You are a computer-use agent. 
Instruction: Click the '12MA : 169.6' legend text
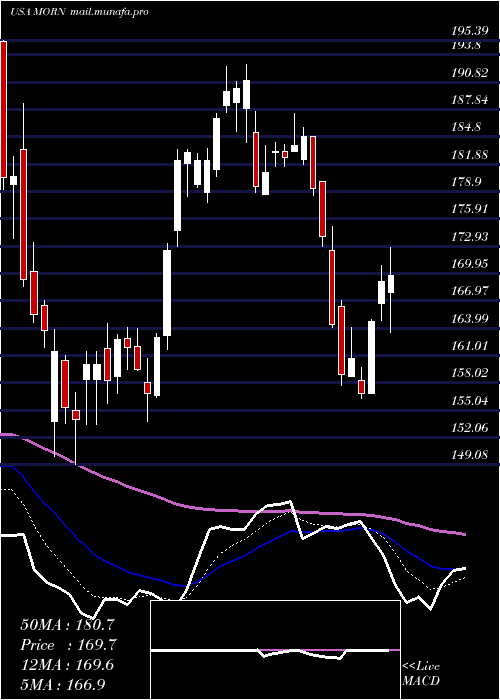(67, 665)
